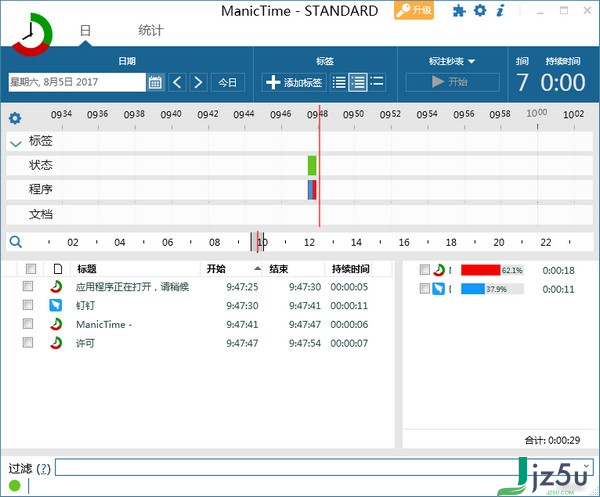This screenshot has width=600, height=497.
Task: Click the date input field
Action: point(77,82)
